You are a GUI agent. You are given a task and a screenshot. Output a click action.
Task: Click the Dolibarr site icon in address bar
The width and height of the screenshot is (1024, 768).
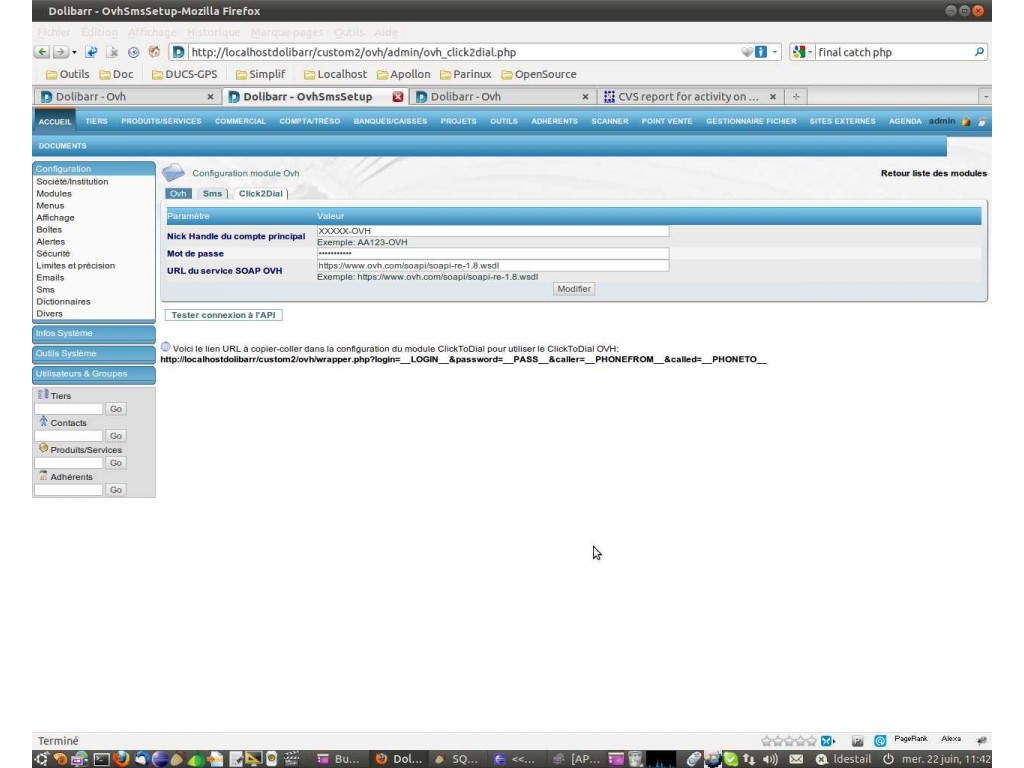click(178, 52)
